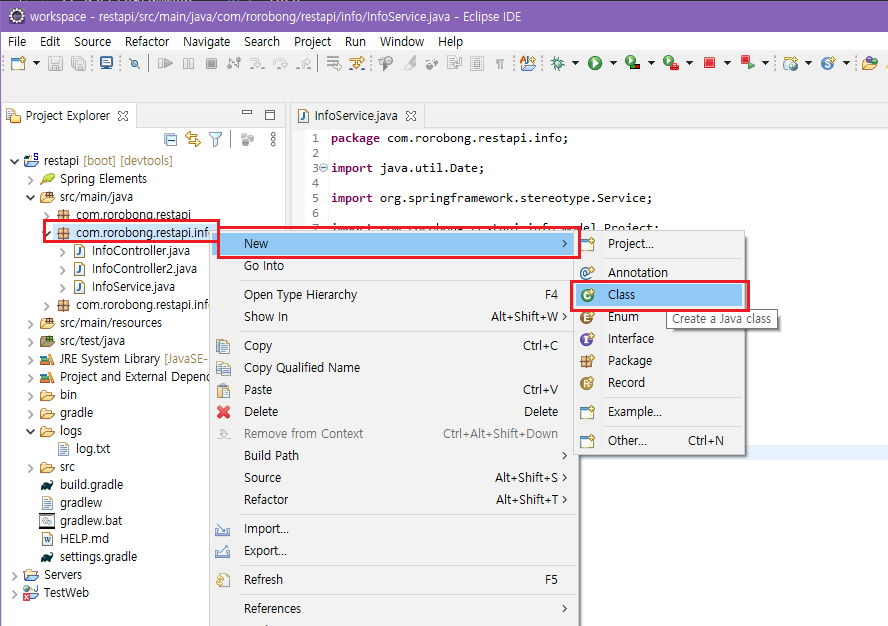Open the Coverage dropdown arrow

coord(651,63)
